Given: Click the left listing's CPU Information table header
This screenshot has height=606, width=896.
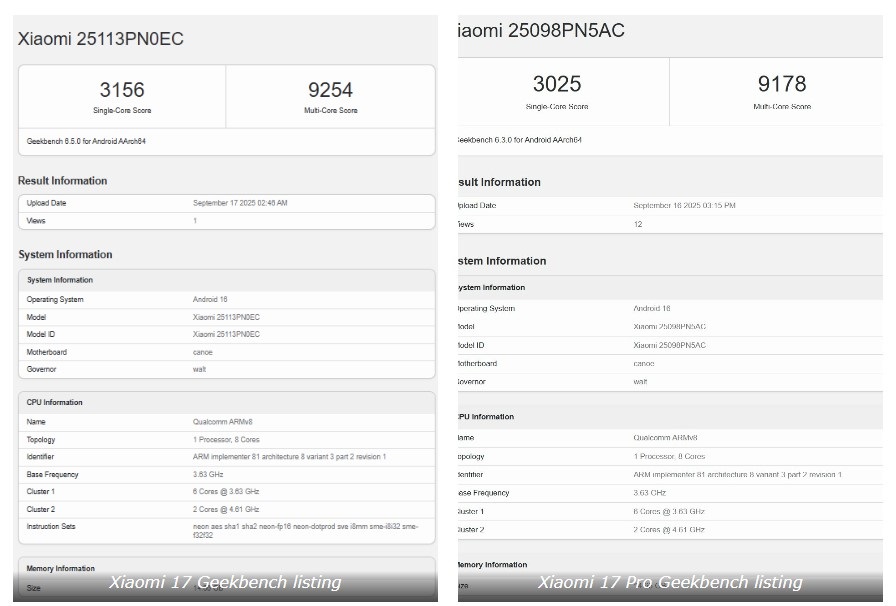Looking at the screenshot, I should coord(55,402).
